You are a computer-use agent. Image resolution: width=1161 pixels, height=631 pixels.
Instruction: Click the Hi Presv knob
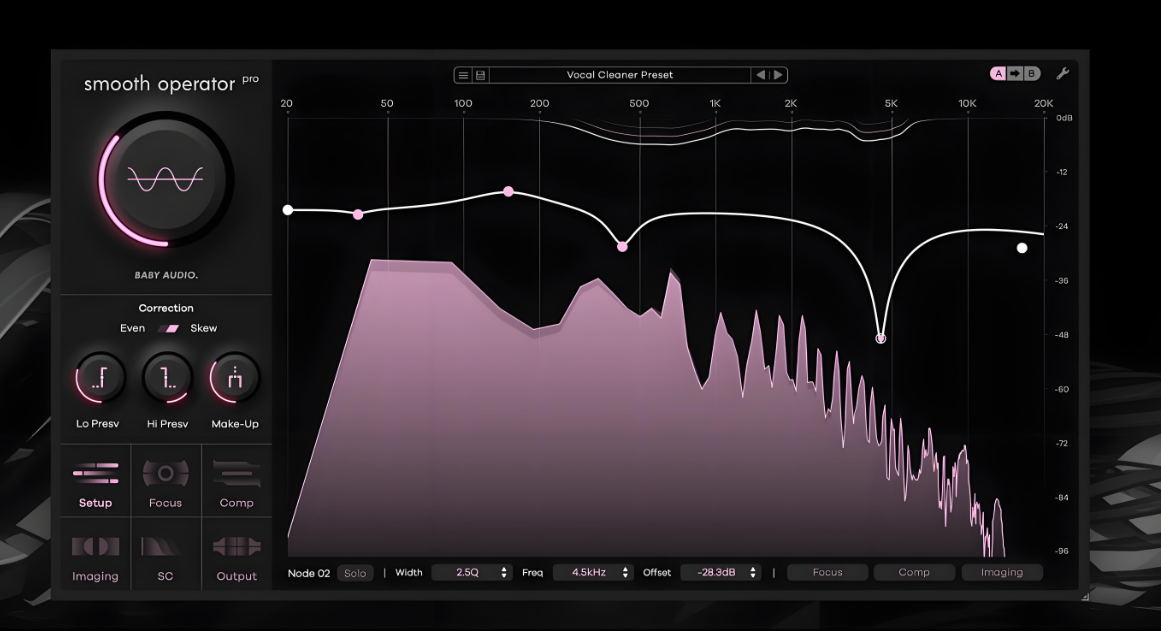(x=167, y=378)
